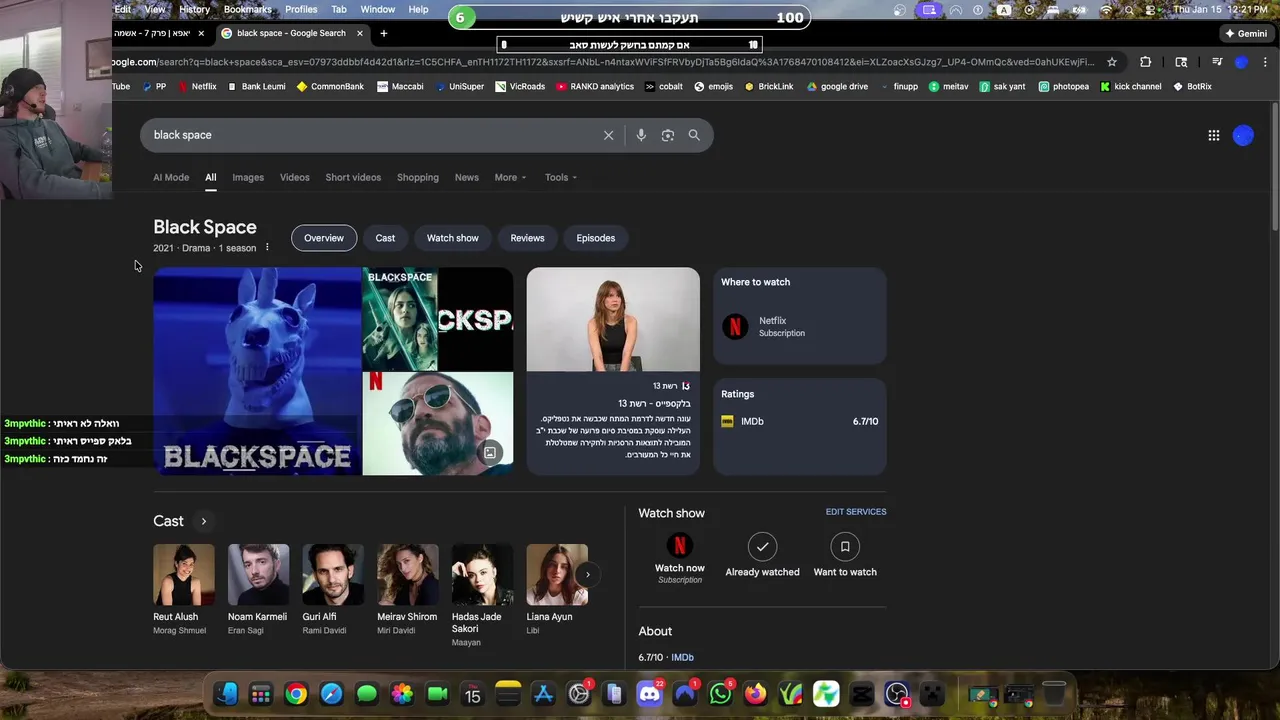
Task: Open Discord from the Dock
Action: [650, 694]
